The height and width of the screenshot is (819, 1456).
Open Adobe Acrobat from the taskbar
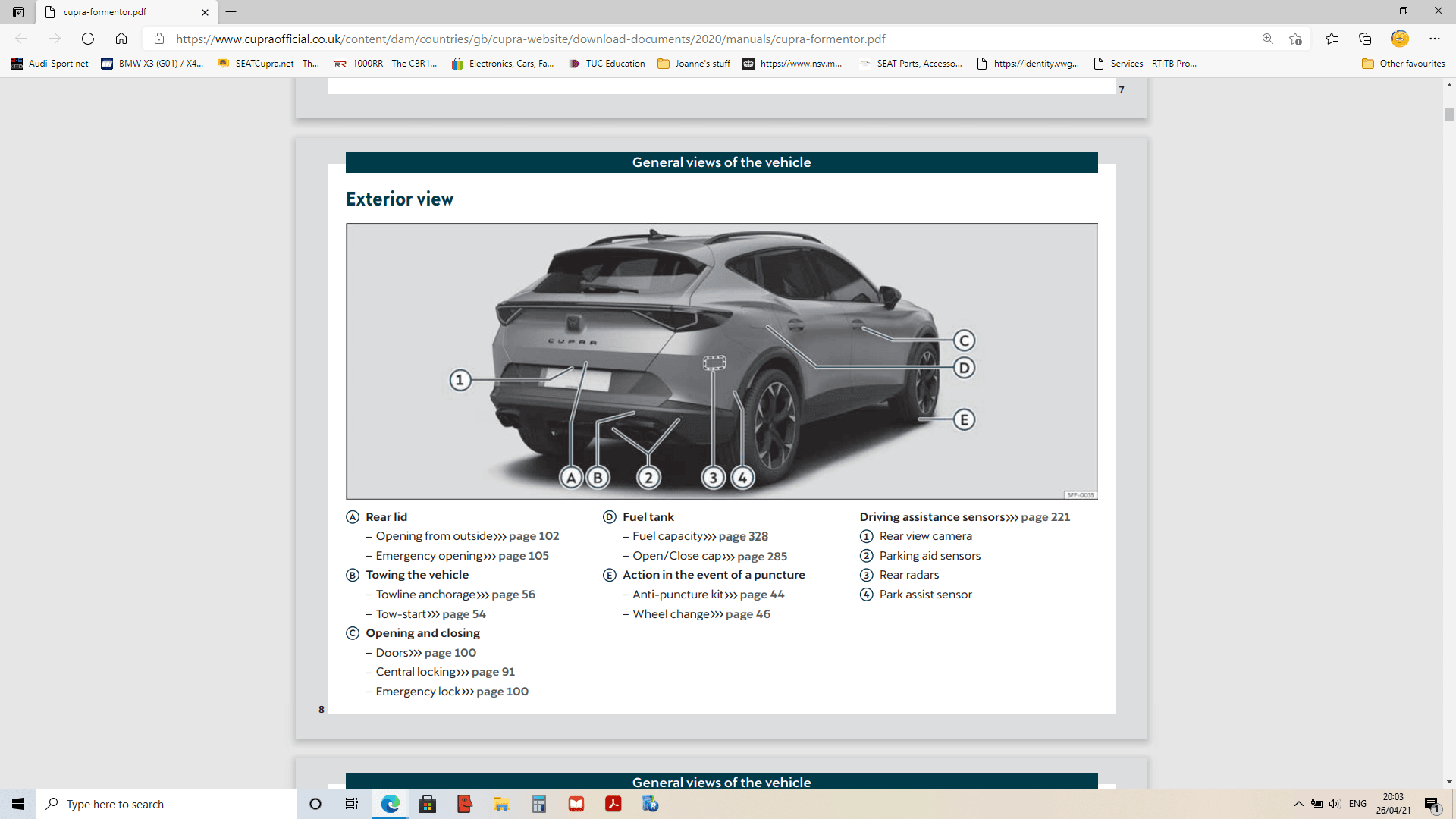(613, 804)
